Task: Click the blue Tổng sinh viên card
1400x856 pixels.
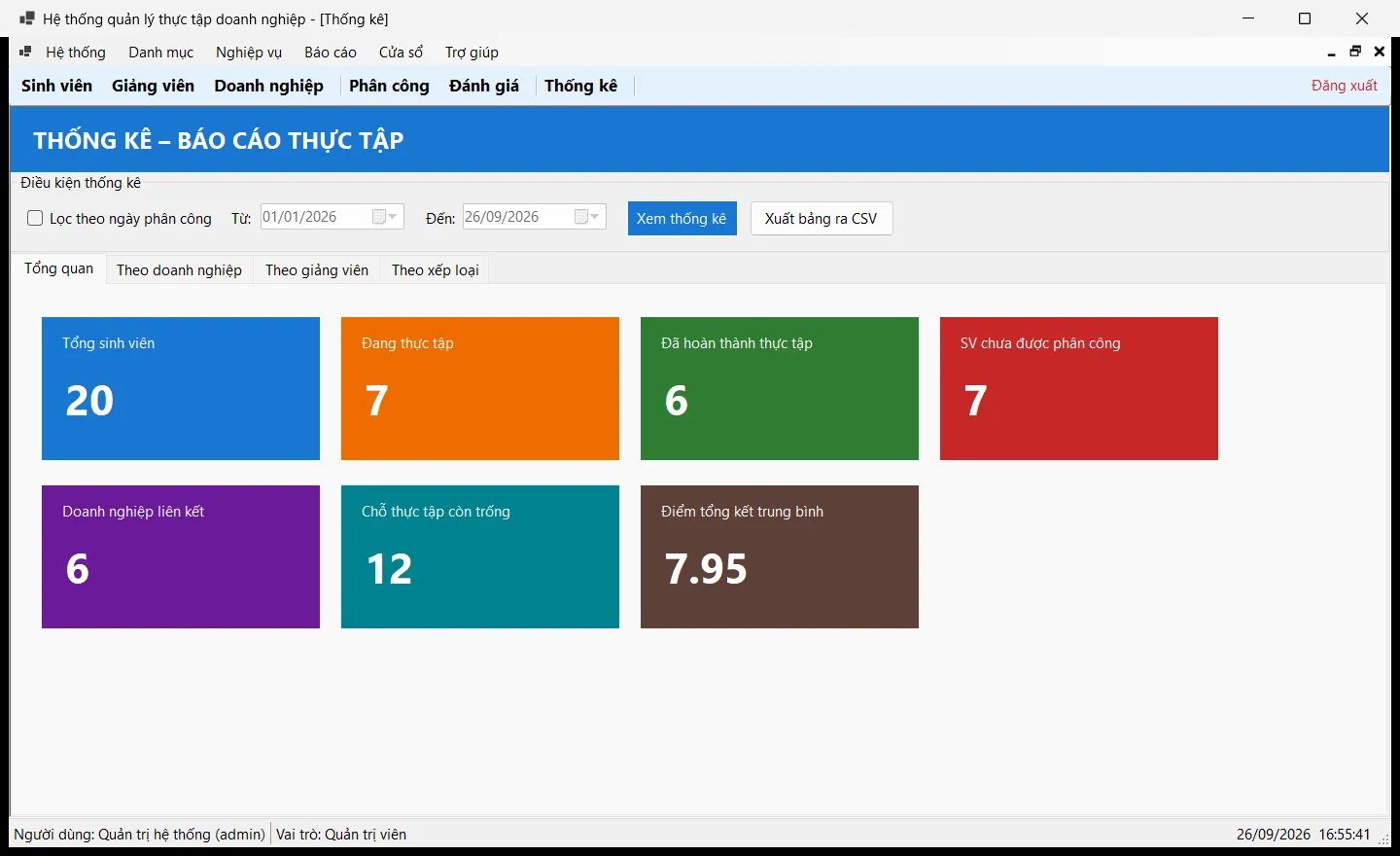Action: [x=181, y=389]
